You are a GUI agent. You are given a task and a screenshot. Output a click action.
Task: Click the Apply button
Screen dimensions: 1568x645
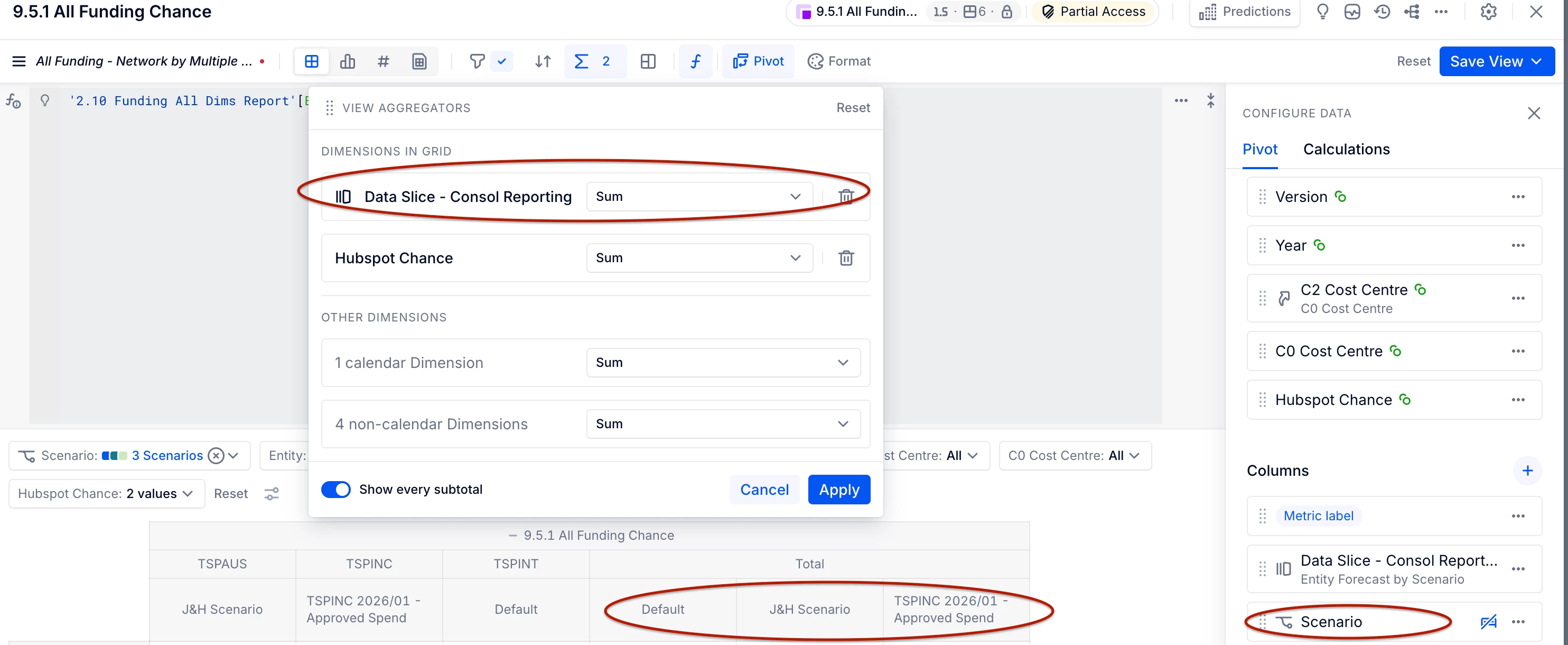tap(839, 490)
